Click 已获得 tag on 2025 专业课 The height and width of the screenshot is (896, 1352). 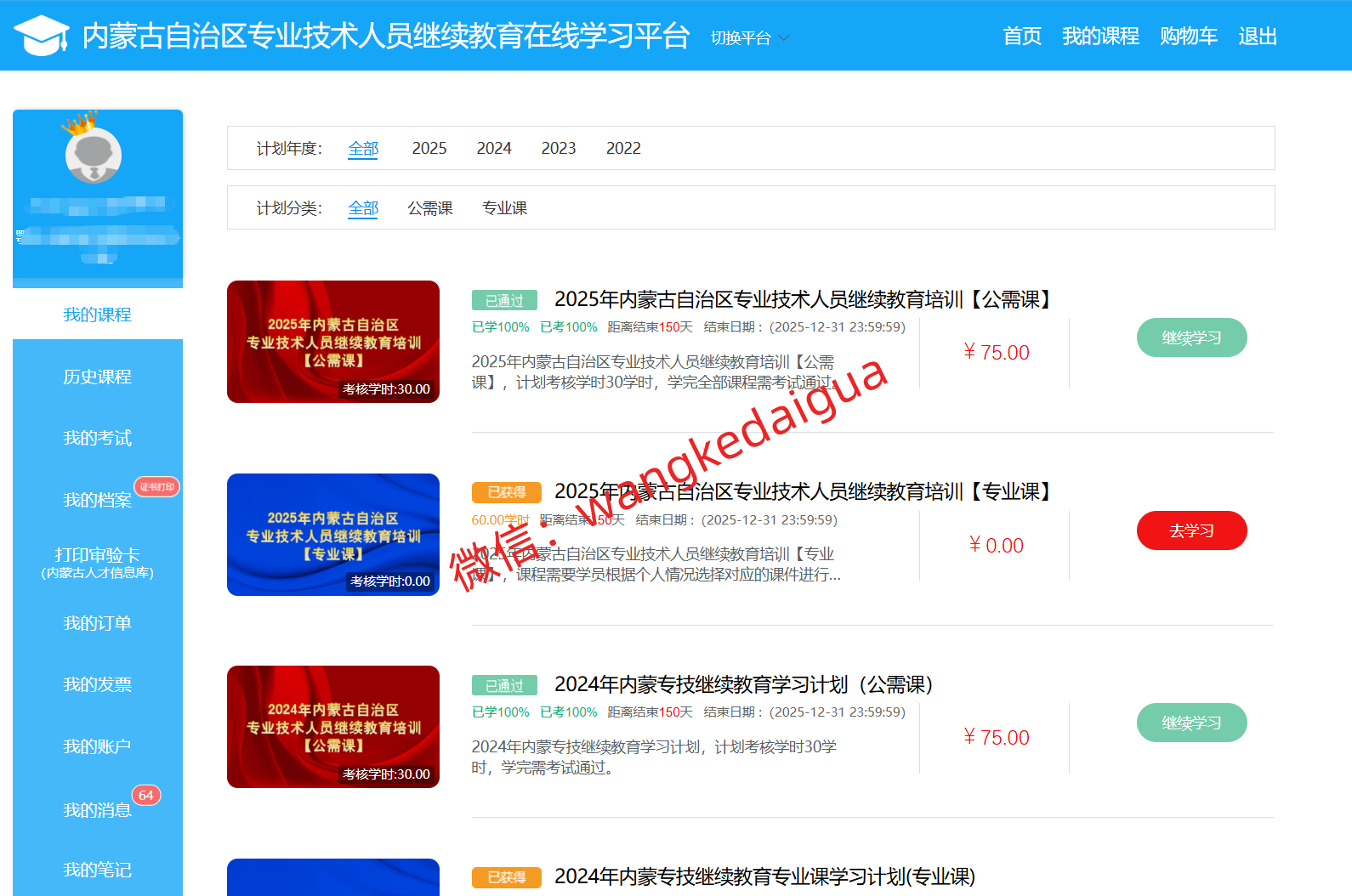(507, 492)
